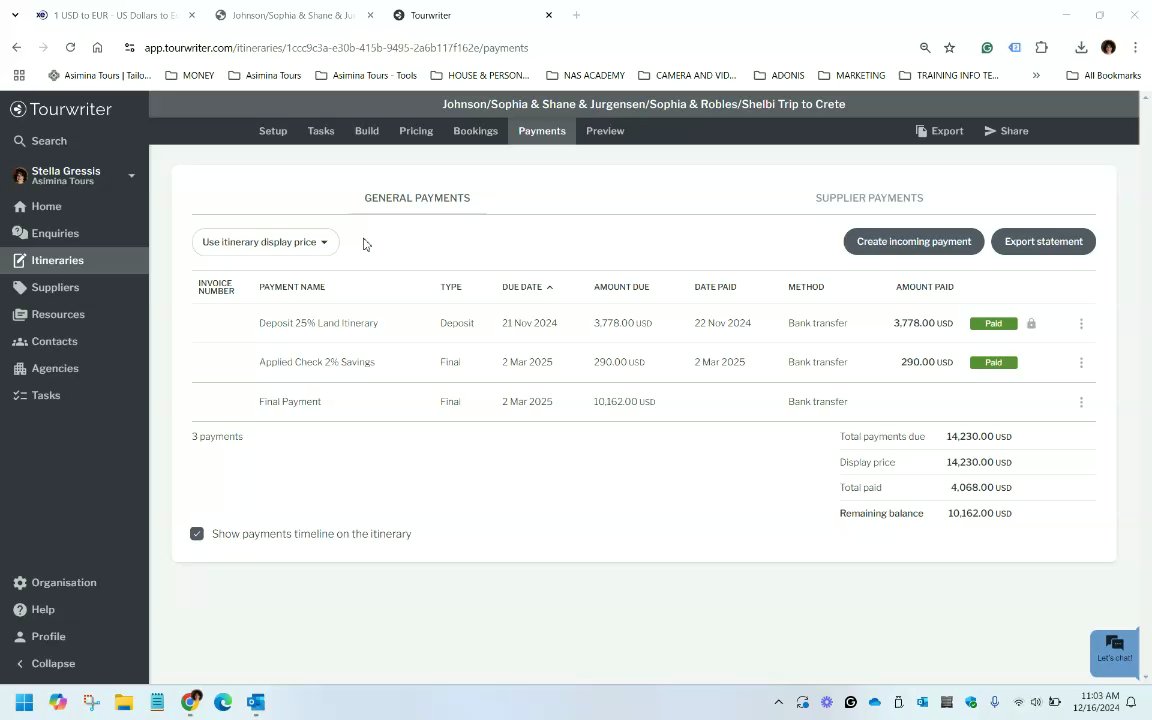1152x720 pixels.
Task: Switch to Supplier Payments tab
Action: 869,198
